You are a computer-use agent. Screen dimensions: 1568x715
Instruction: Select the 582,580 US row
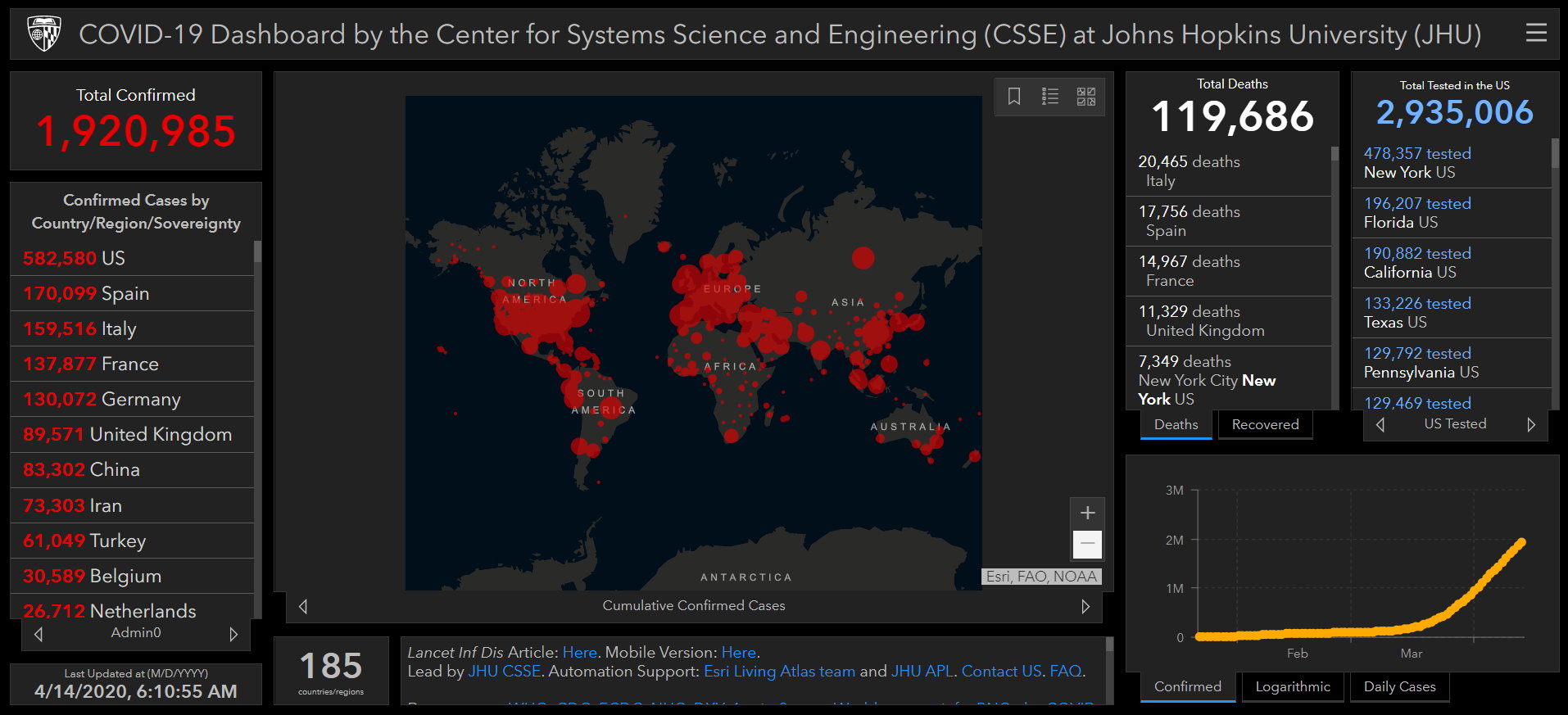tap(133, 258)
